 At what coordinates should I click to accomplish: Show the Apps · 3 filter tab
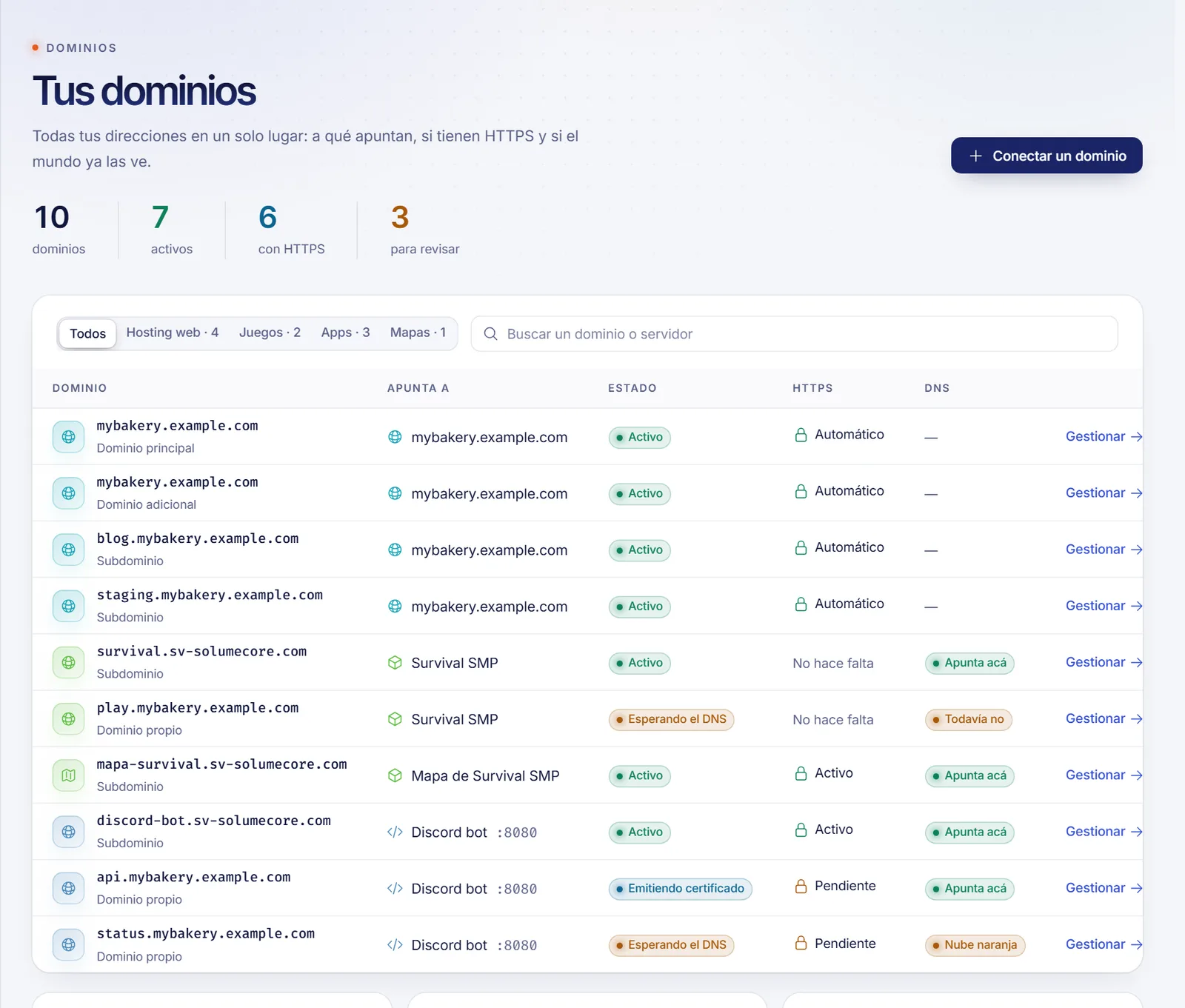pyautogui.click(x=345, y=333)
